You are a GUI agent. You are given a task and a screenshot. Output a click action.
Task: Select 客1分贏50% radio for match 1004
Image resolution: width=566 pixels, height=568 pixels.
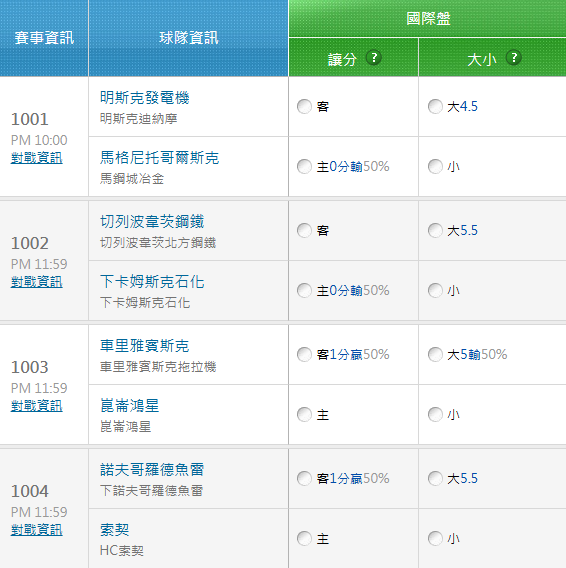point(304,479)
